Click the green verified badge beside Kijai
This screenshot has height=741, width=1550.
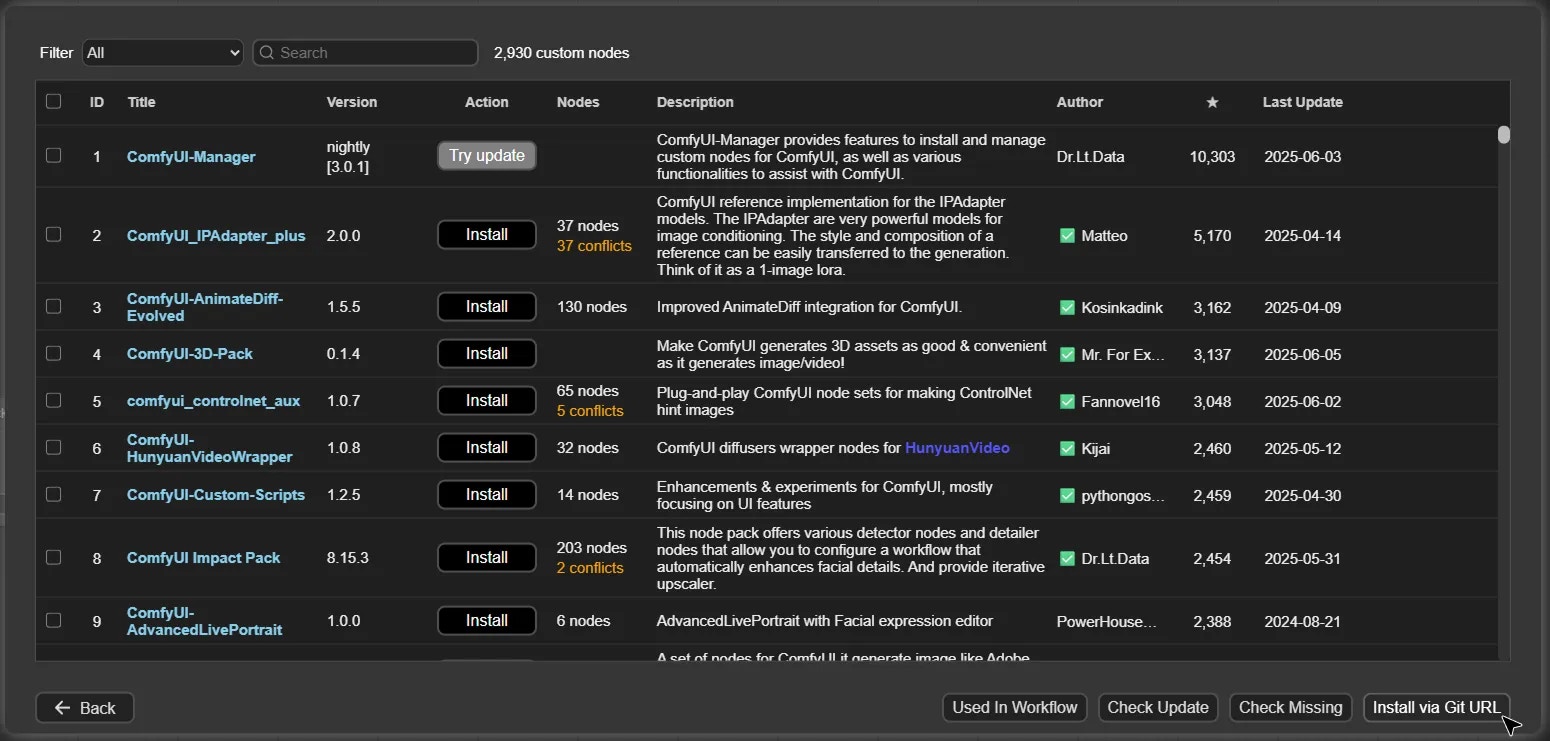point(1067,449)
